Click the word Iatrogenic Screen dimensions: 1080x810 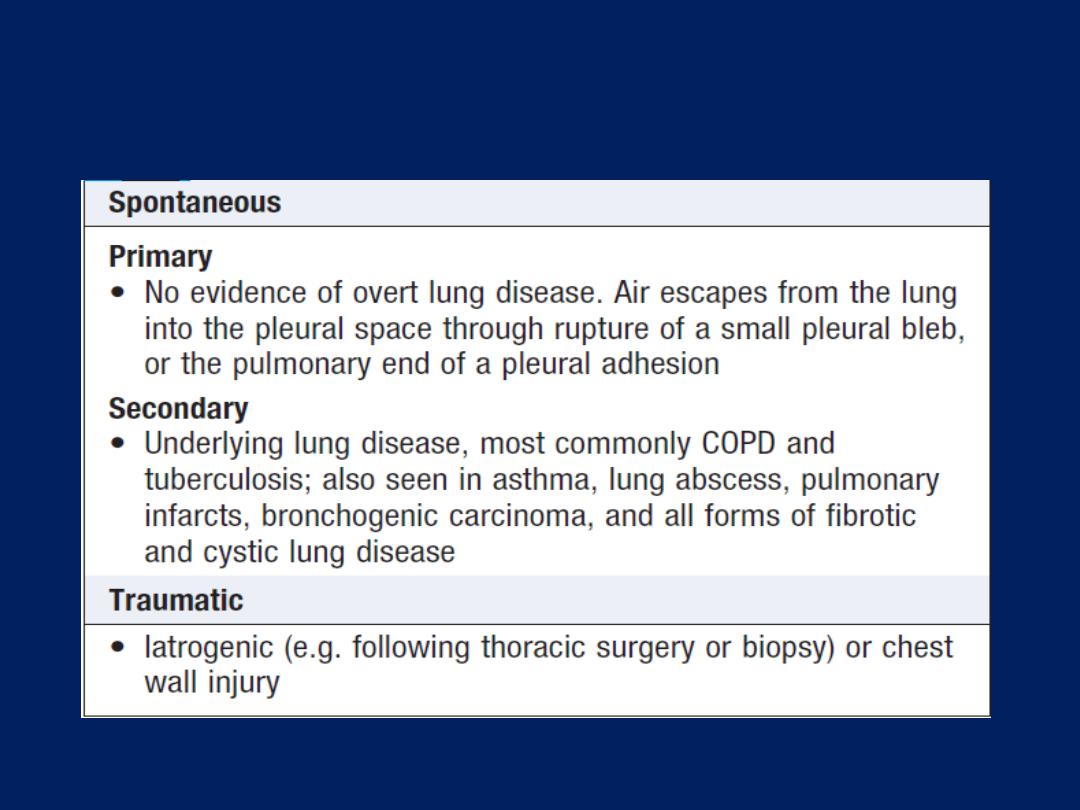(209, 648)
